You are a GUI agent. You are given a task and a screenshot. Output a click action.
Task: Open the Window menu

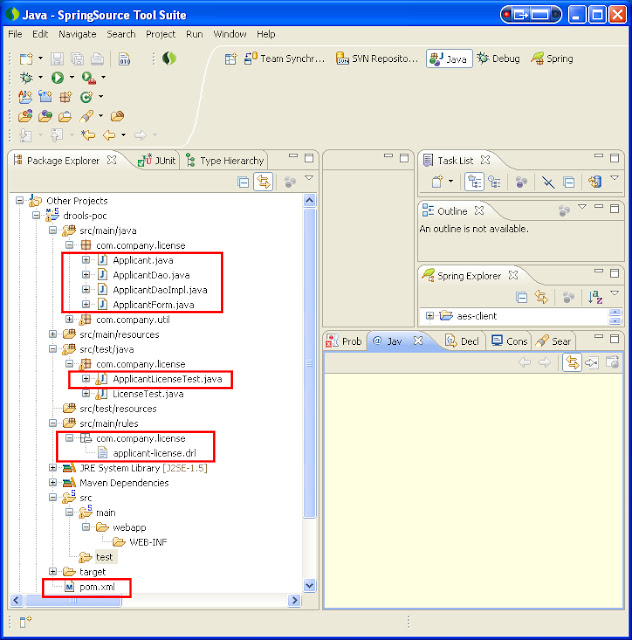click(x=230, y=34)
